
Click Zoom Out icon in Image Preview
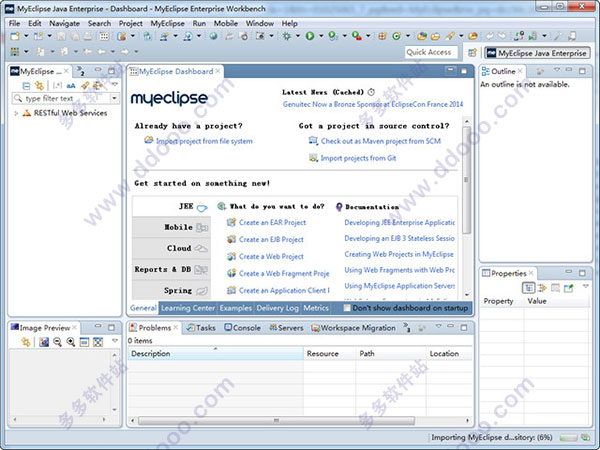(57, 342)
